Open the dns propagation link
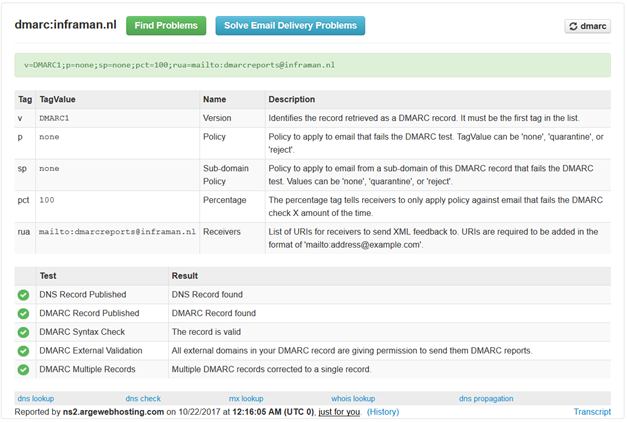Screen dimensions: 627x422 click(x=486, y=399)
